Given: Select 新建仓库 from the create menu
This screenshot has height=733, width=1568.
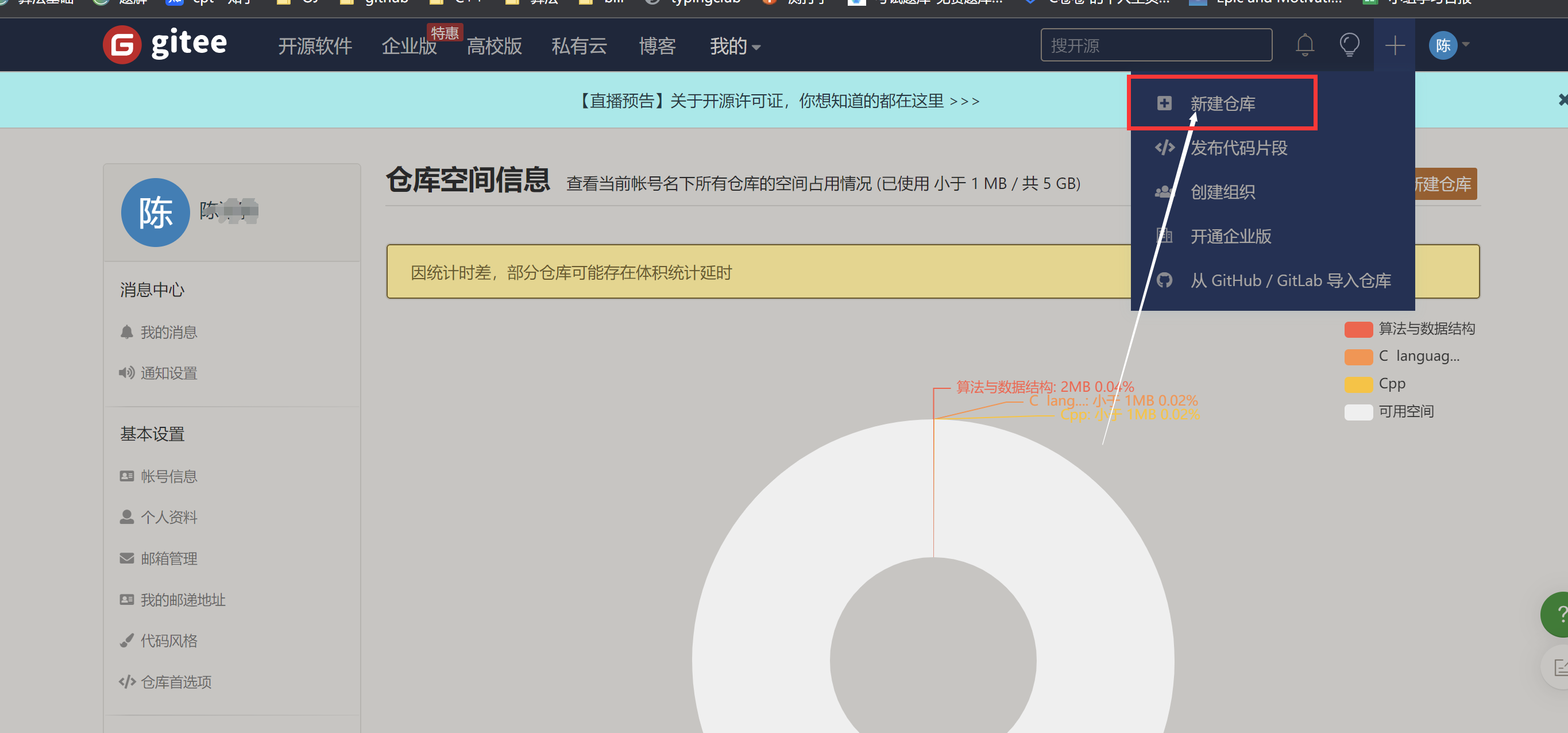Looking at the screenshot, I should (x=1222, y=103).
